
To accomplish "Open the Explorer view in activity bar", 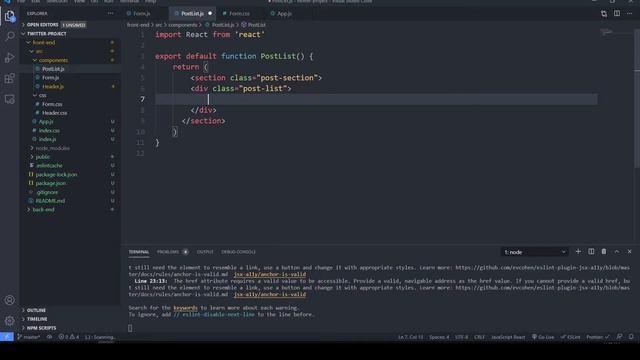I will tap(9, 16).
